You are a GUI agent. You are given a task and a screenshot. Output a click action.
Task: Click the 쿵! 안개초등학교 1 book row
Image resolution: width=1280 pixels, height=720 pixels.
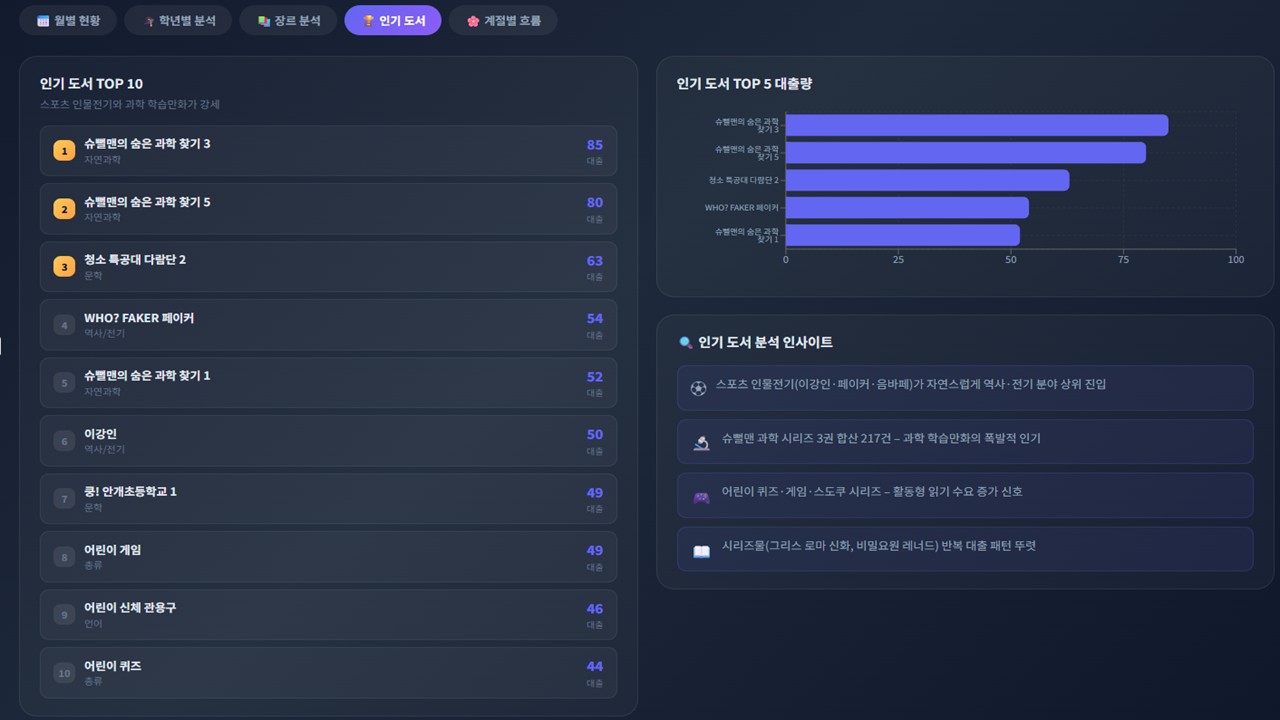tap(328, 499)
